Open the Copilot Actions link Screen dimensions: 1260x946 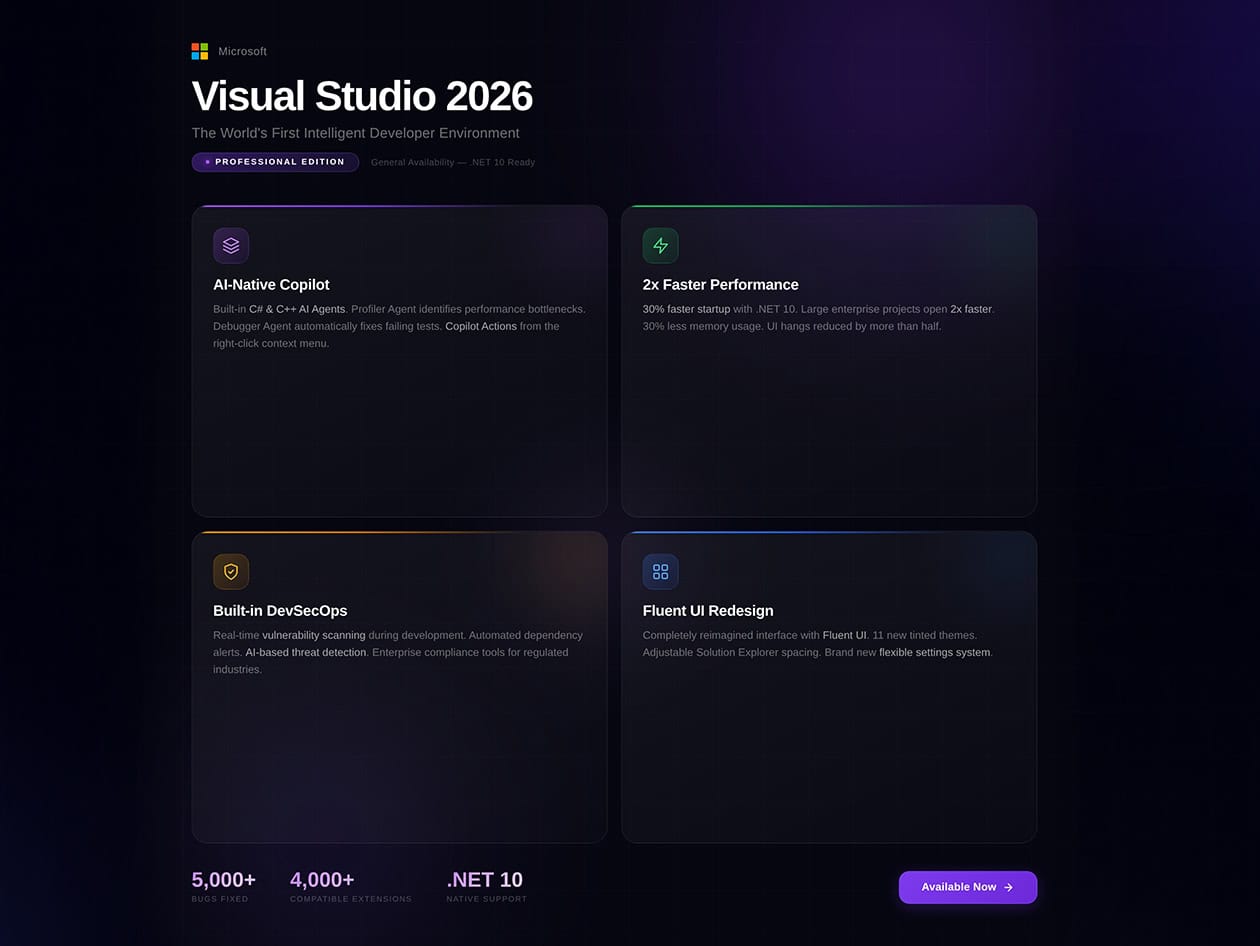pos(483,325)
